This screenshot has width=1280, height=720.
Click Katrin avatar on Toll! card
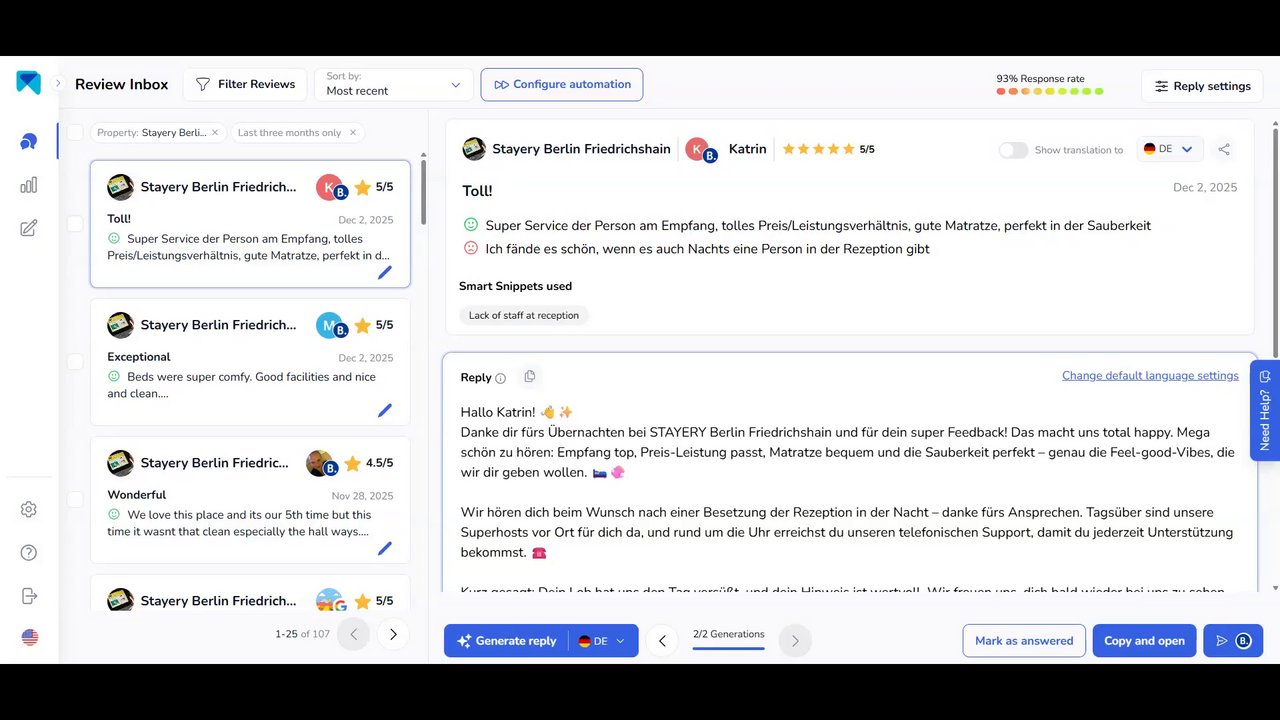coord(331,187)
